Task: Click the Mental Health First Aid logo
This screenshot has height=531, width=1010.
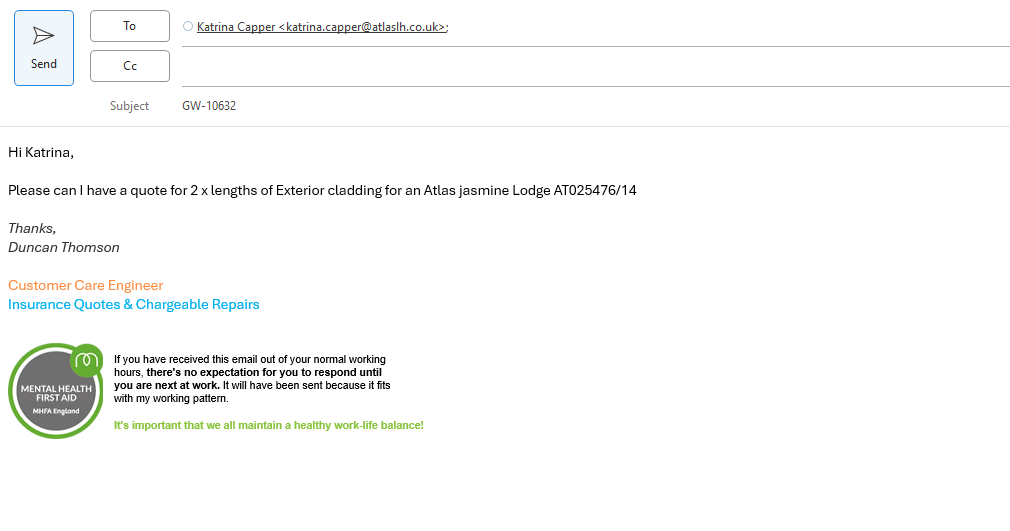Action: (x=54, y=393)
